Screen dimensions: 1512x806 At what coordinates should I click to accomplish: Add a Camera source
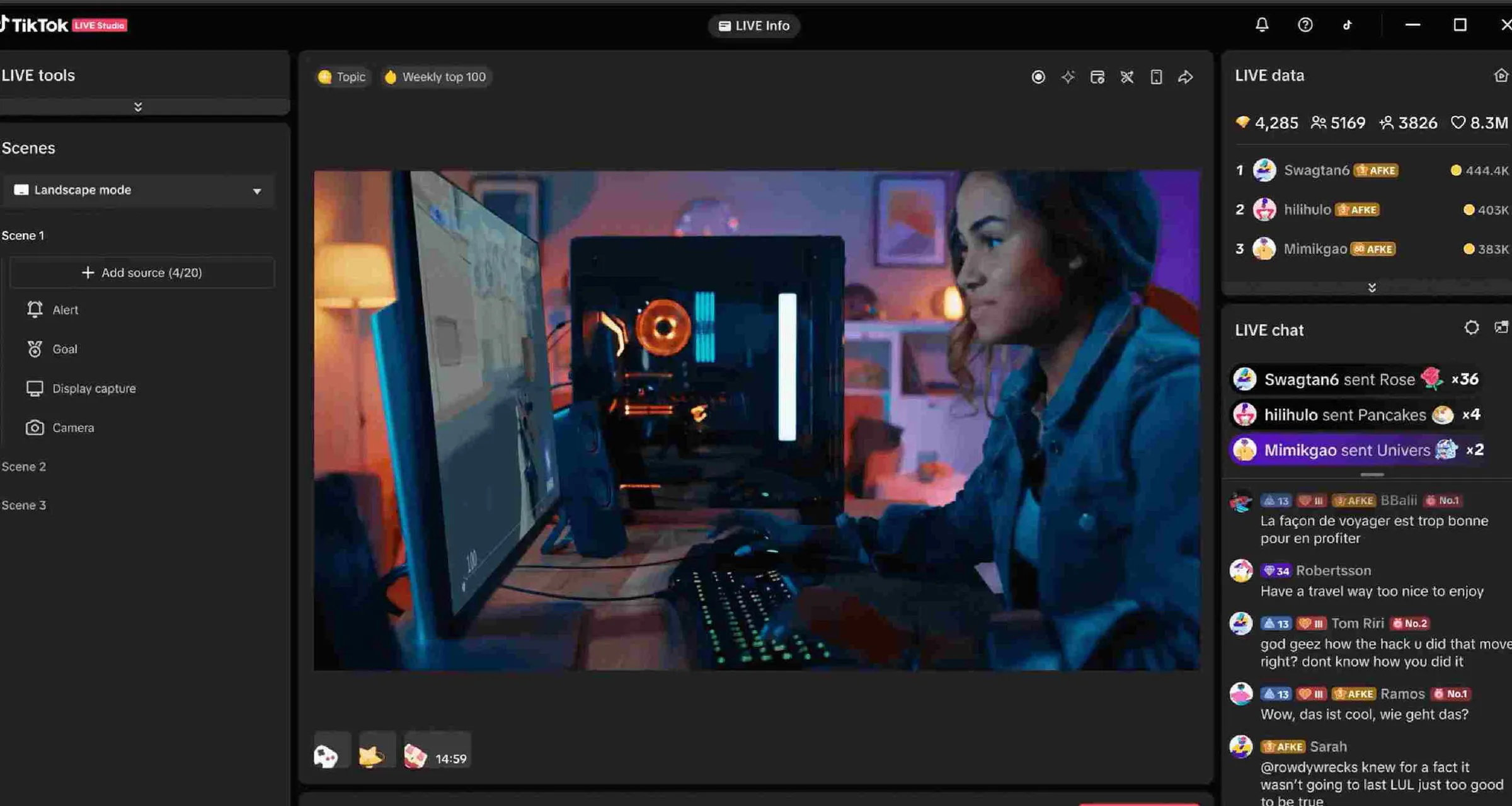(x=74, y=427)
